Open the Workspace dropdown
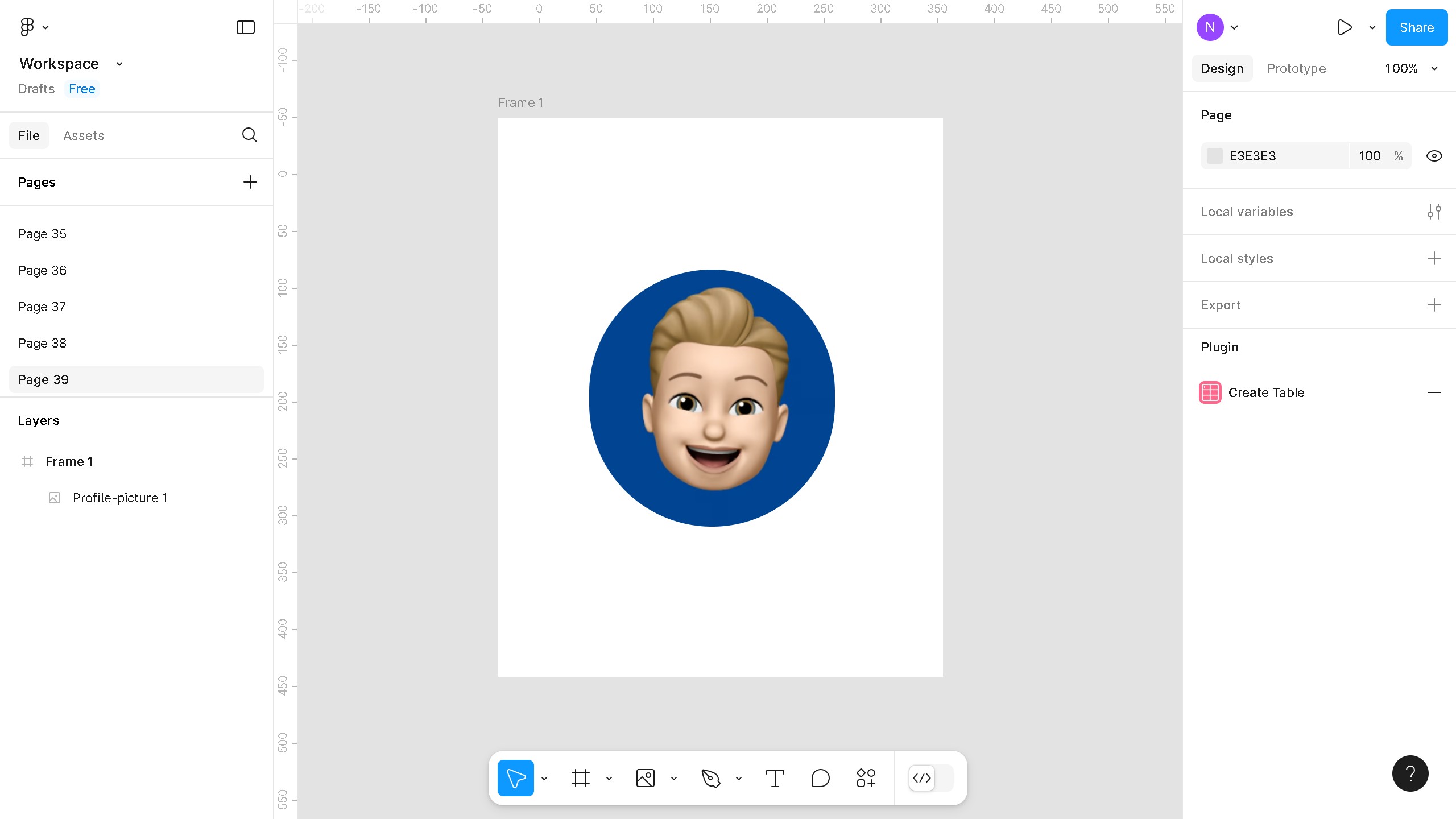This screenshot has height=819, width=1456. click(118, 64)
